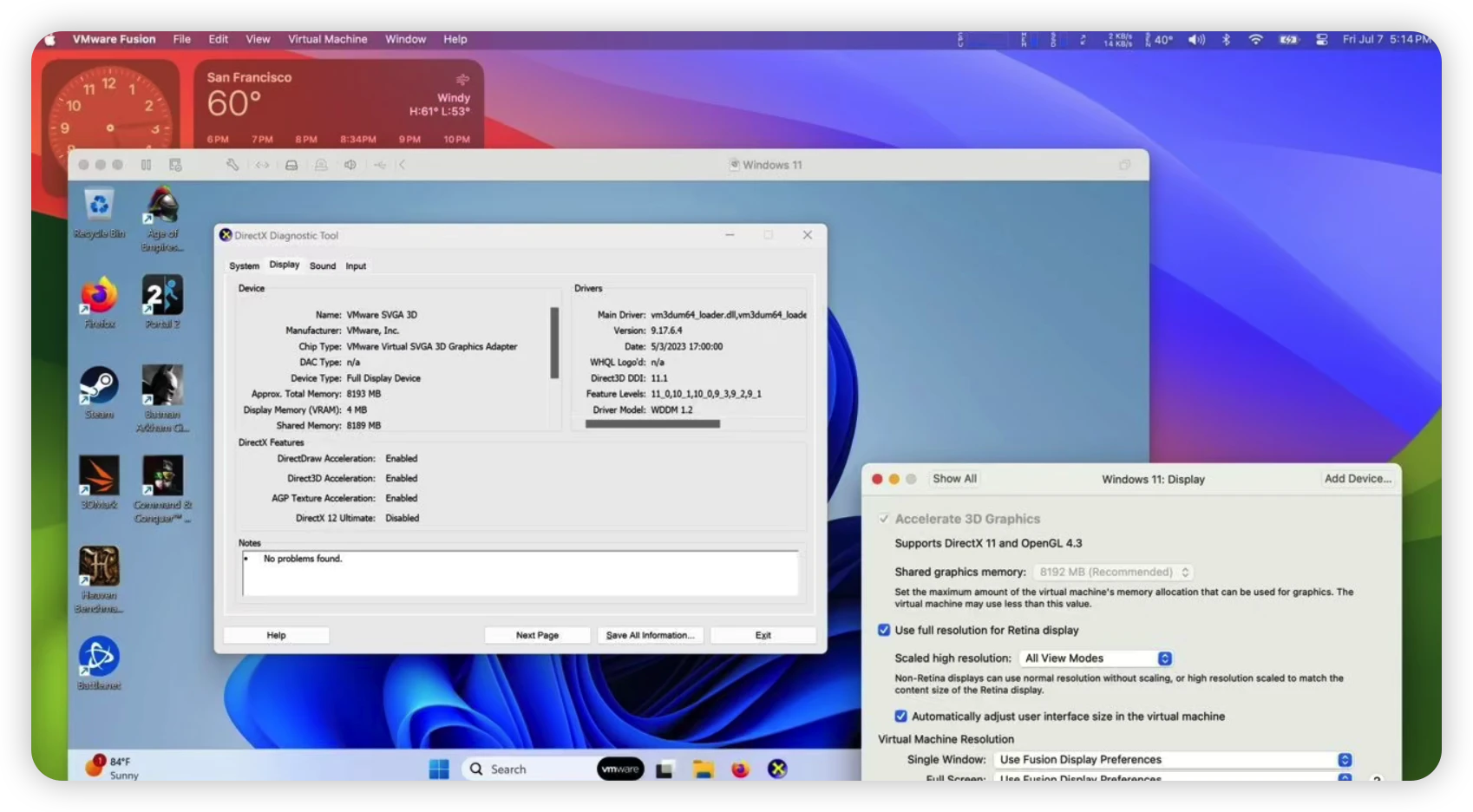1473x812 pixels.
Task: Pause the virtual machine using the toolbar icon
Action: [146, 164]
